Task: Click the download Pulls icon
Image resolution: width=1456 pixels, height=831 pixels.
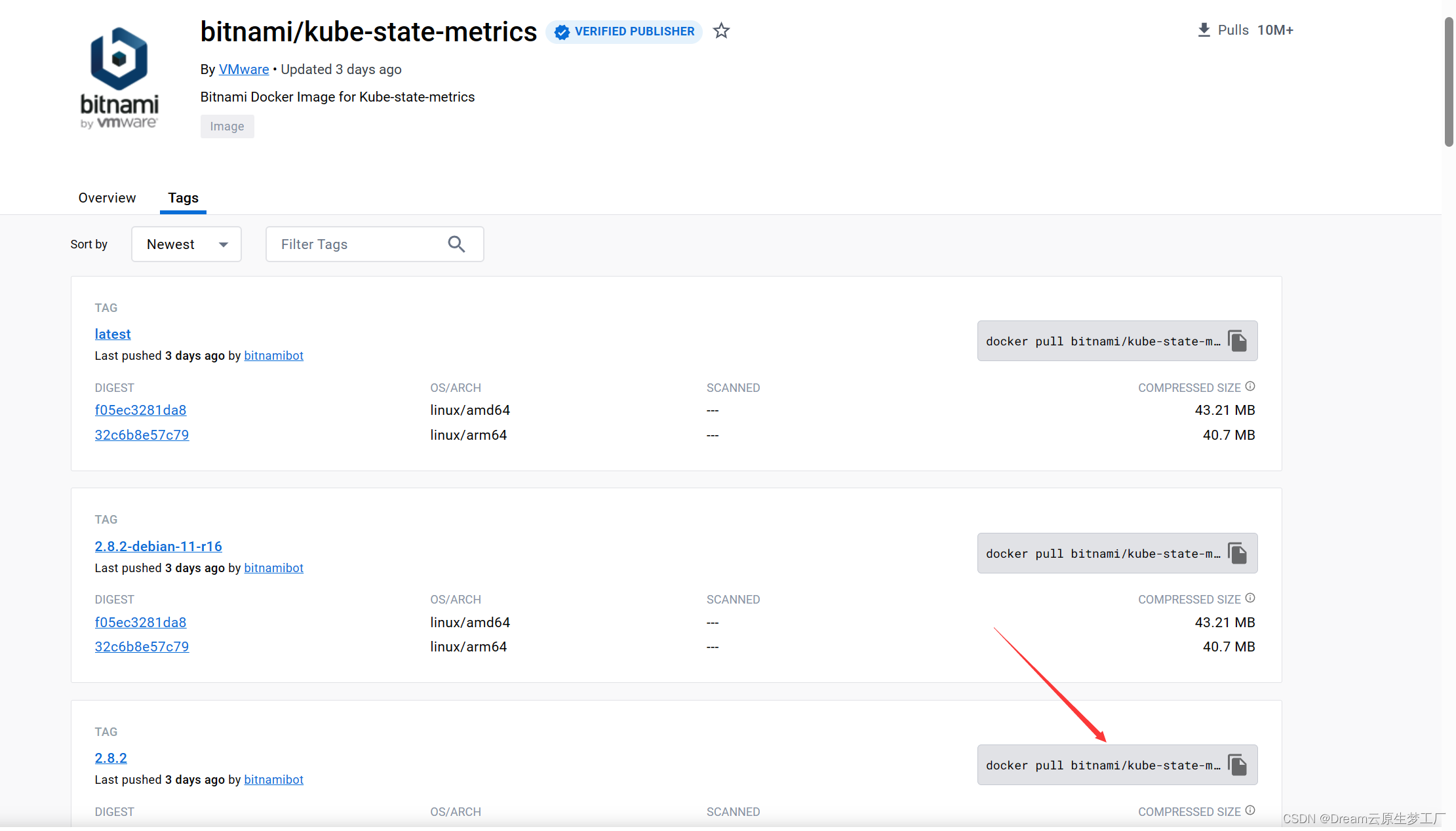Action: (x=1204, y=30)
